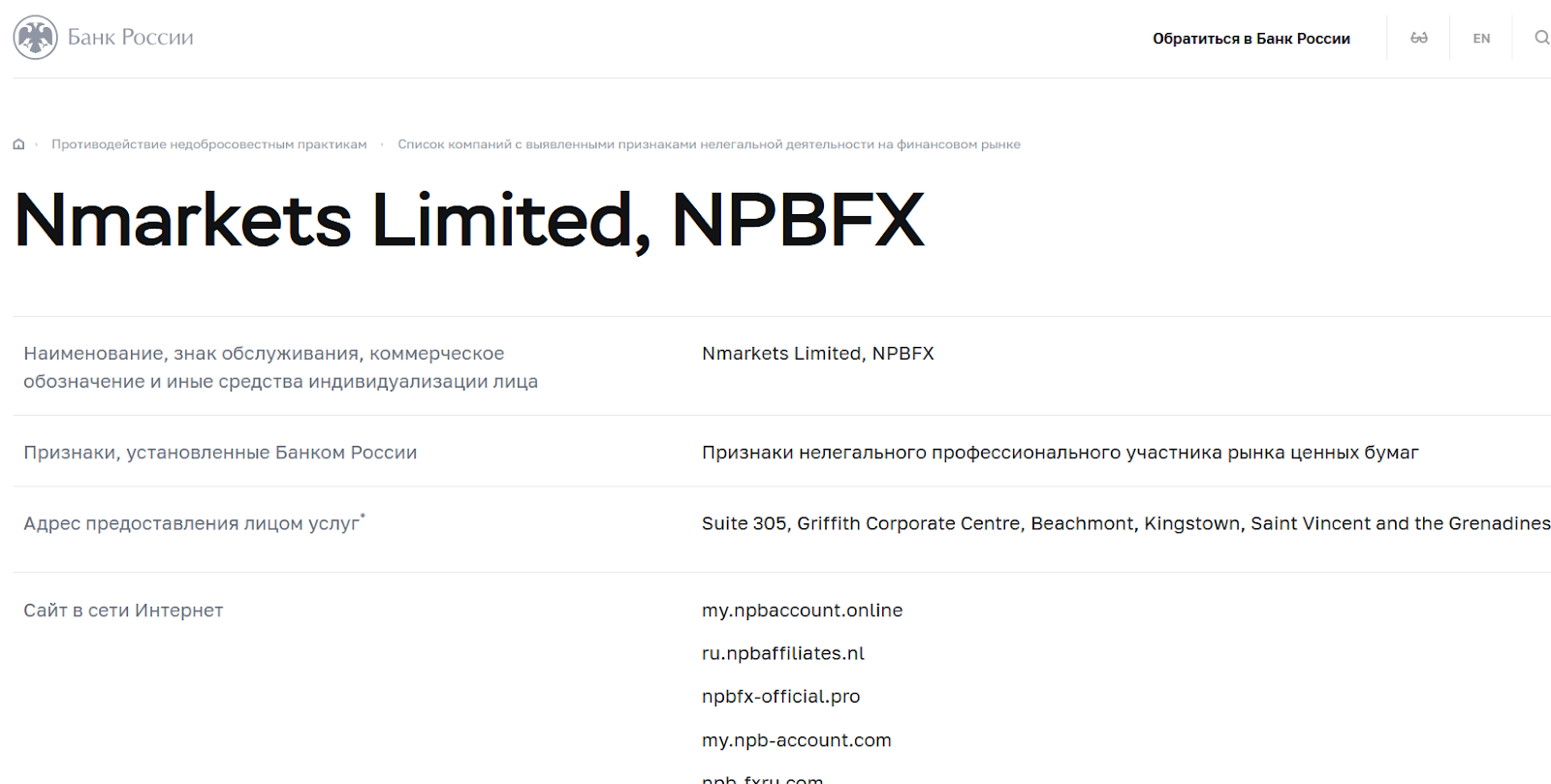Click the footnote asterisk after "услуг"
1551x784 pixels.
[363, 517]
